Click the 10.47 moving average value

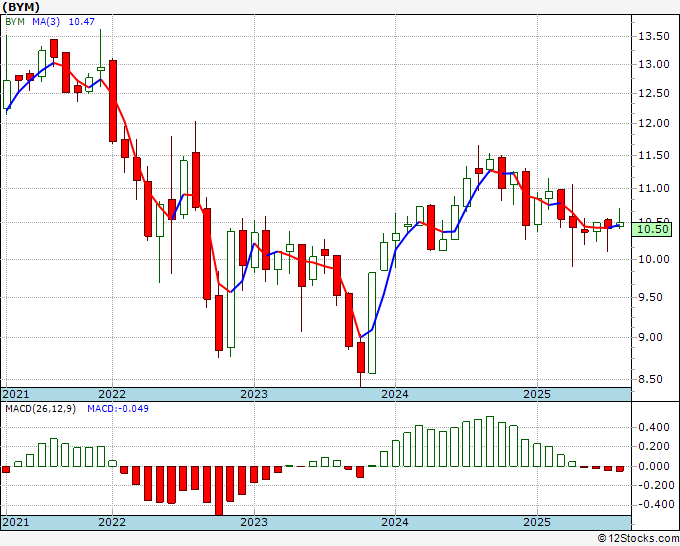(x=82, y=21)
